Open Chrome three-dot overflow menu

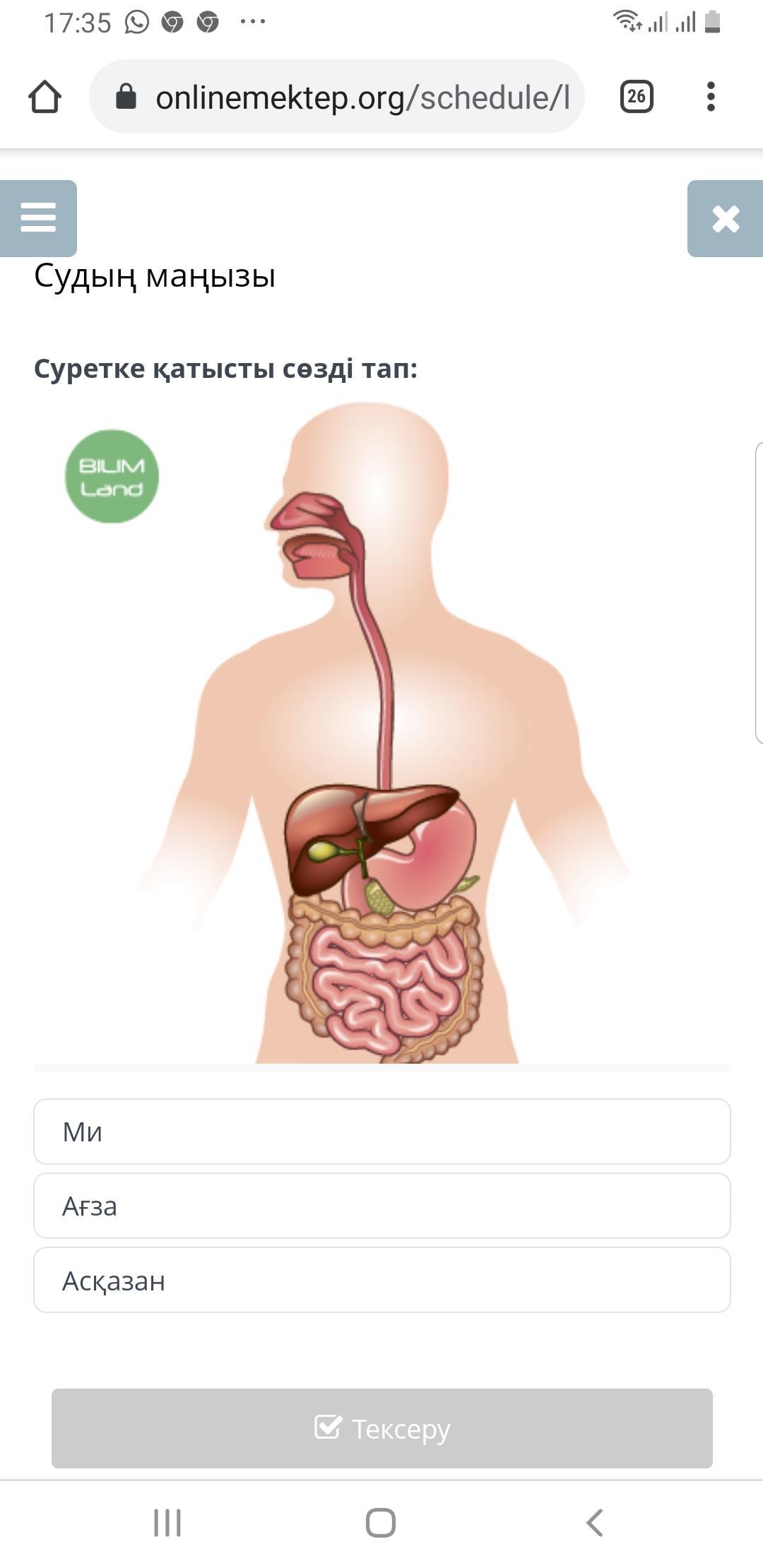[711, 97]
